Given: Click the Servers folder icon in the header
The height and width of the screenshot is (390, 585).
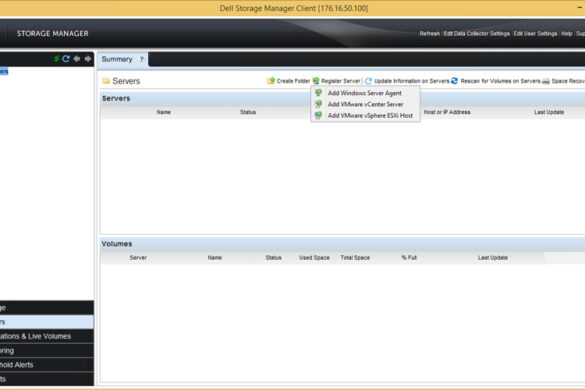Looking at the screenshot, I should coord(106,81).
